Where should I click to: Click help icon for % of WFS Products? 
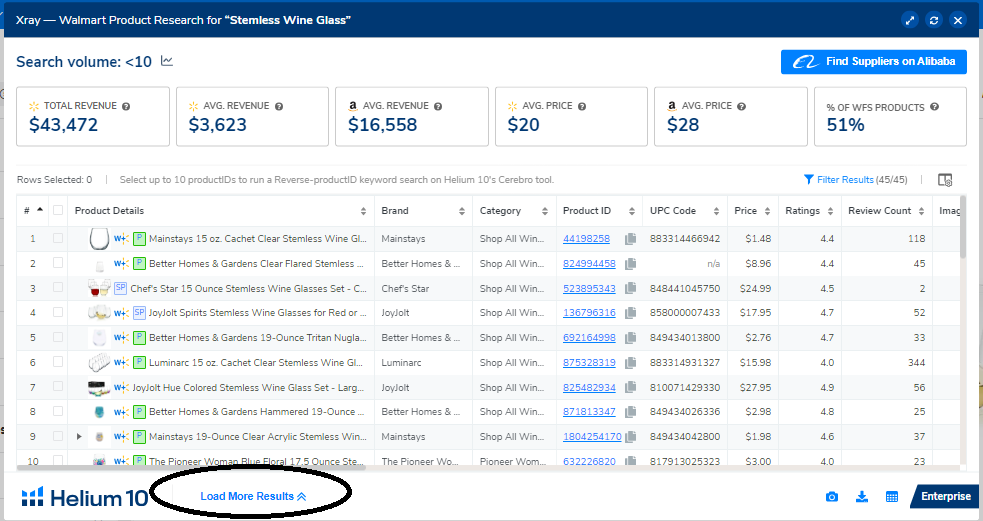[935, 107]
